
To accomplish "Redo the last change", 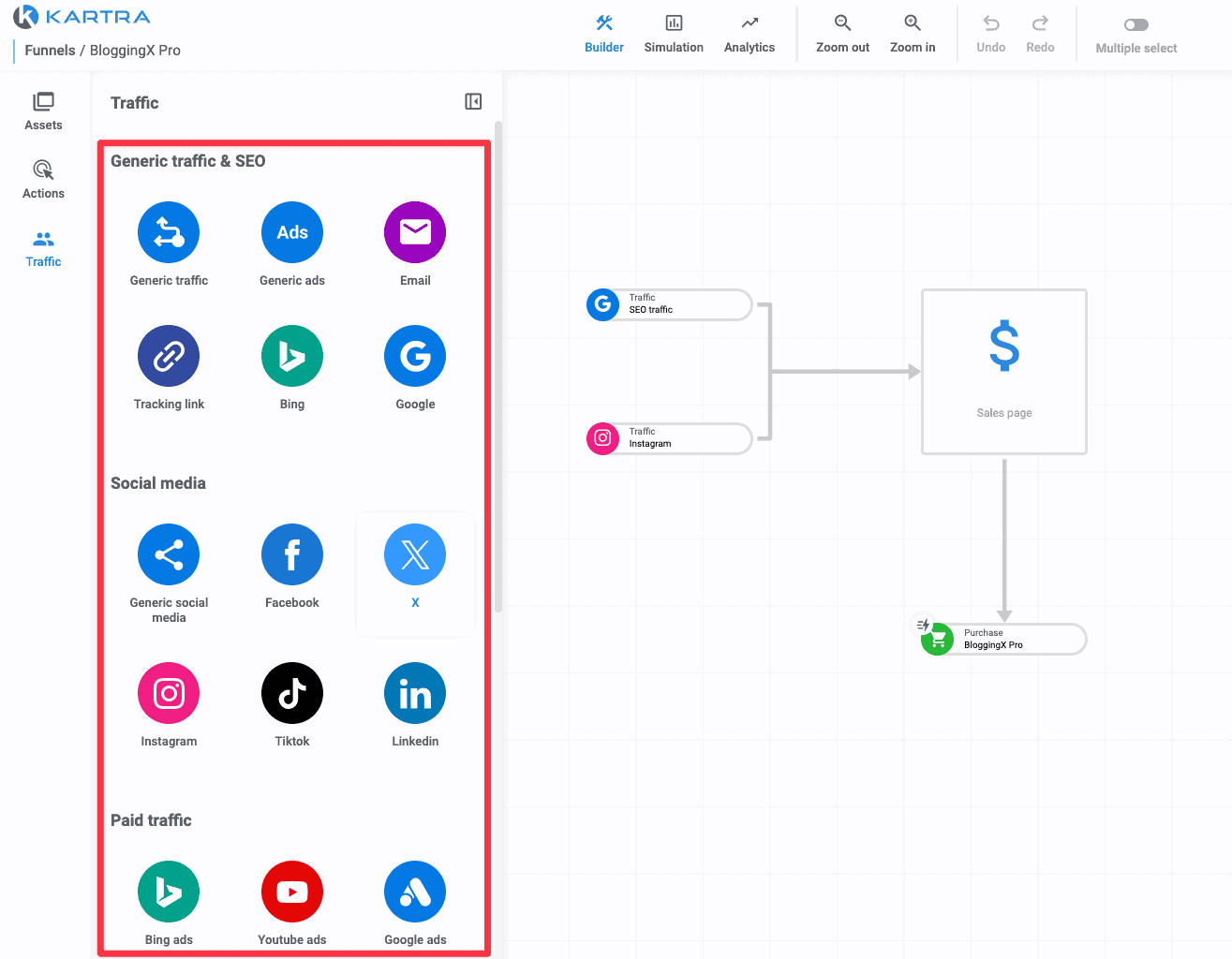I will point(1040,35).
